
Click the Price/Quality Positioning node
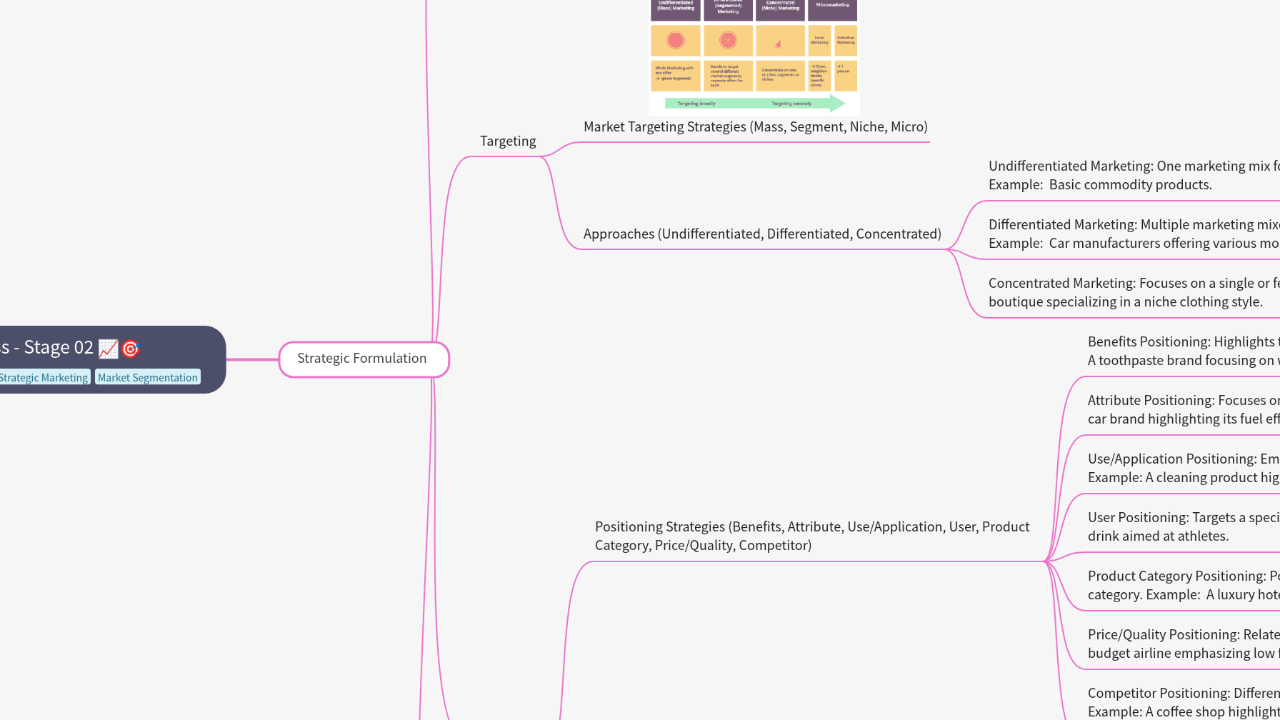(x=1184, y=643)
